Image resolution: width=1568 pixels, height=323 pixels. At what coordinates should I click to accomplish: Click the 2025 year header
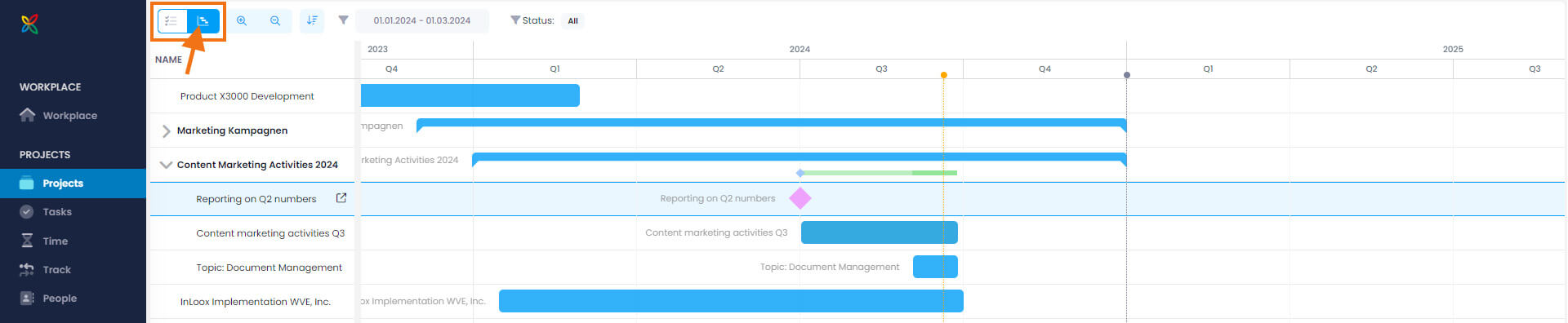coord(1453,49)
